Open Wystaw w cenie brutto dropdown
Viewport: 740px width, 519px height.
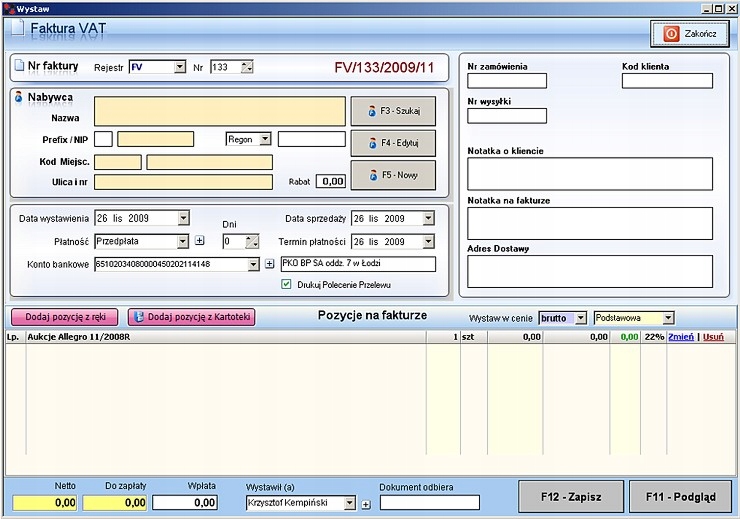[580, 318]
